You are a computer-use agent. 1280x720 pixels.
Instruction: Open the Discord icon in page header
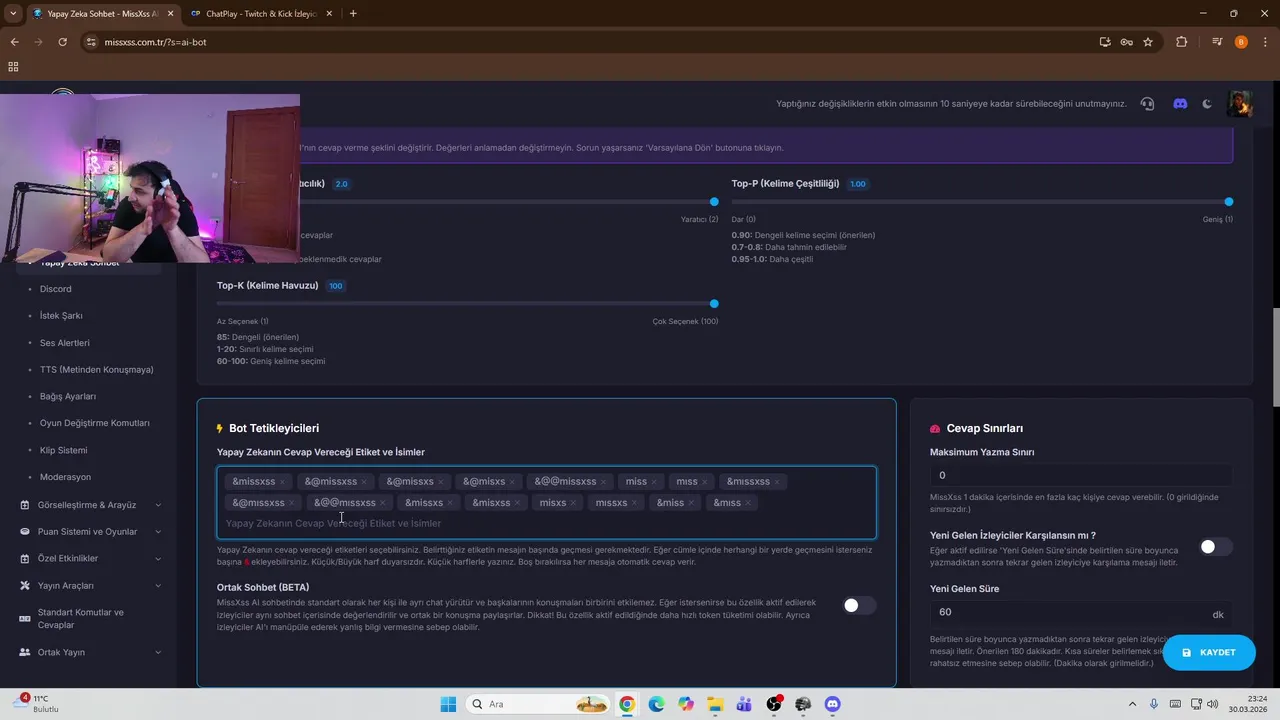coord(1180,104)
